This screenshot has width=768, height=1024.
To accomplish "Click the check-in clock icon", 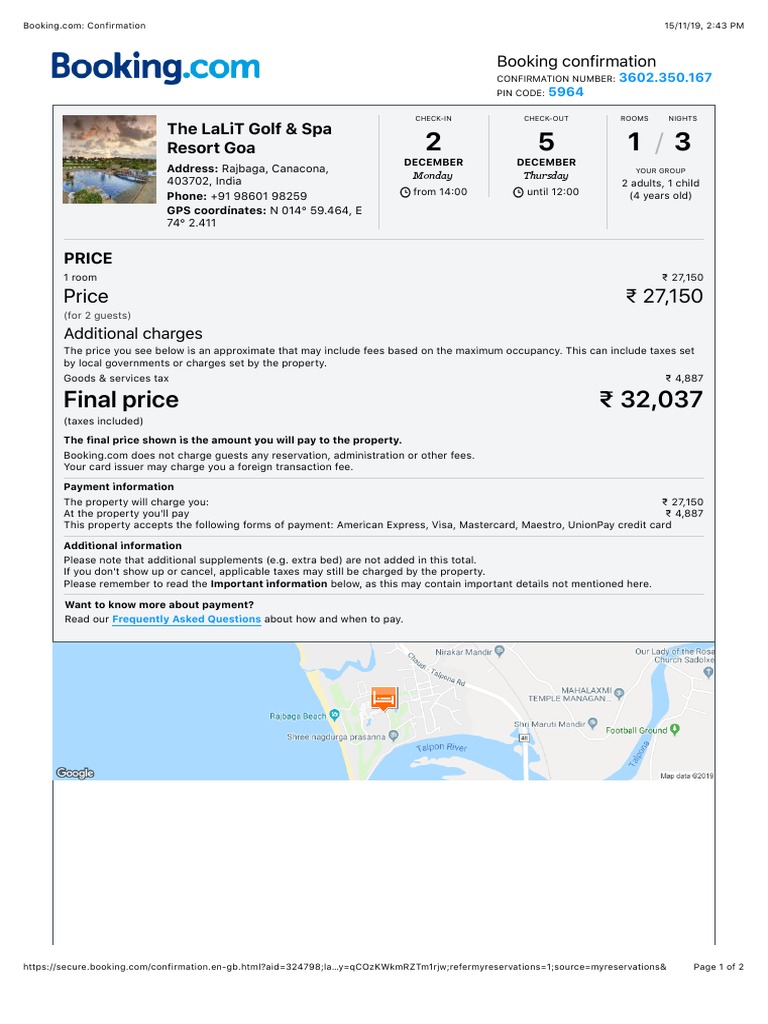I will pyautogui.click(x=405, y=192).
